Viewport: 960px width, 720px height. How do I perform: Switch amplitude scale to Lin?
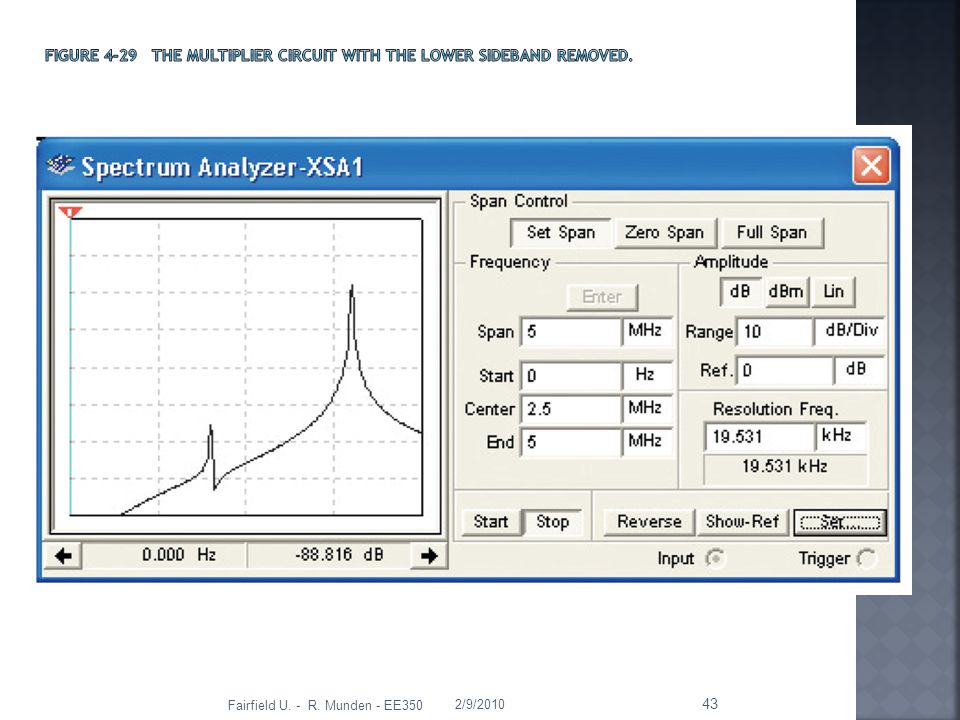coord(833,291)
